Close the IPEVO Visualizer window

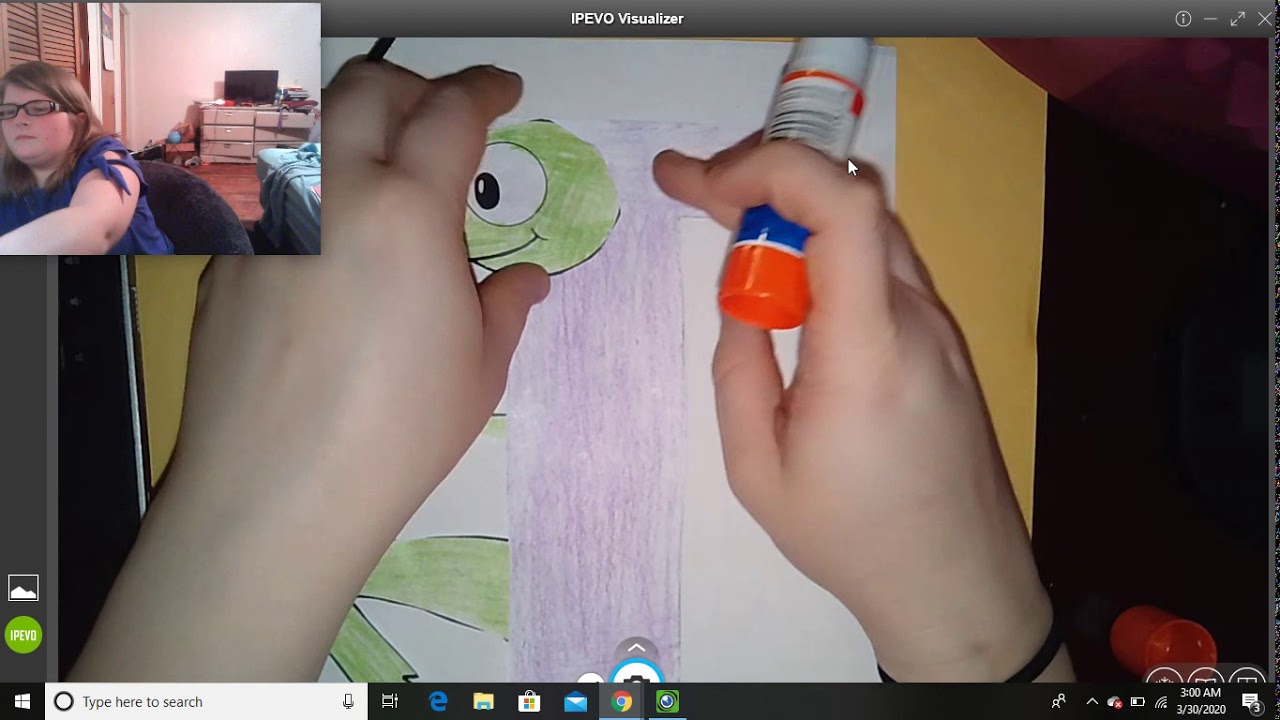1265,19
